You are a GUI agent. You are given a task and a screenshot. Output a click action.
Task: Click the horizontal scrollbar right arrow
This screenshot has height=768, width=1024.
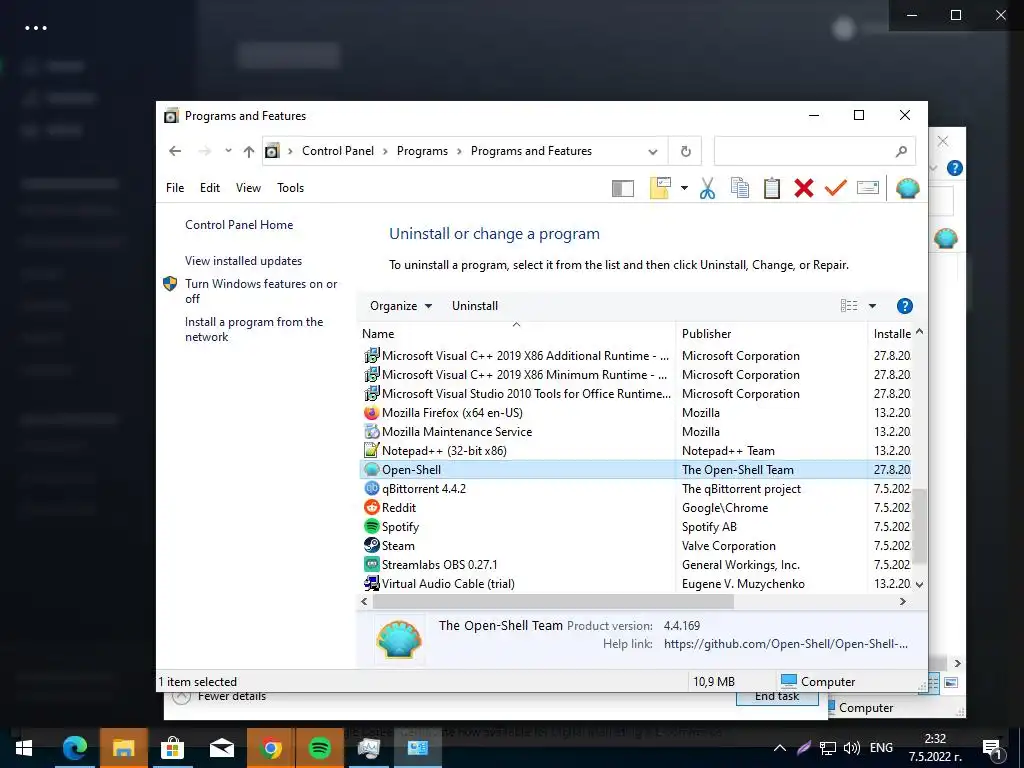coord(903,601)
